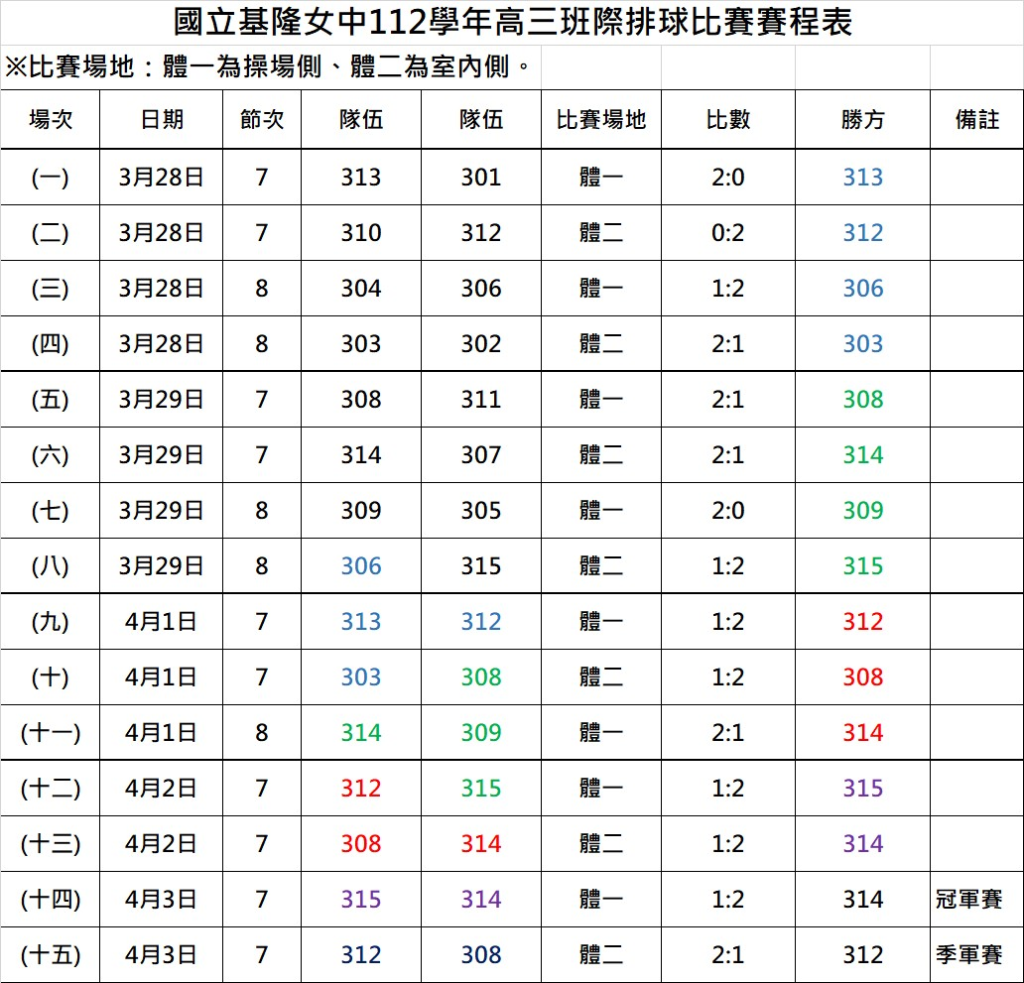Click team 311 in row (五)

click(481, 399)
